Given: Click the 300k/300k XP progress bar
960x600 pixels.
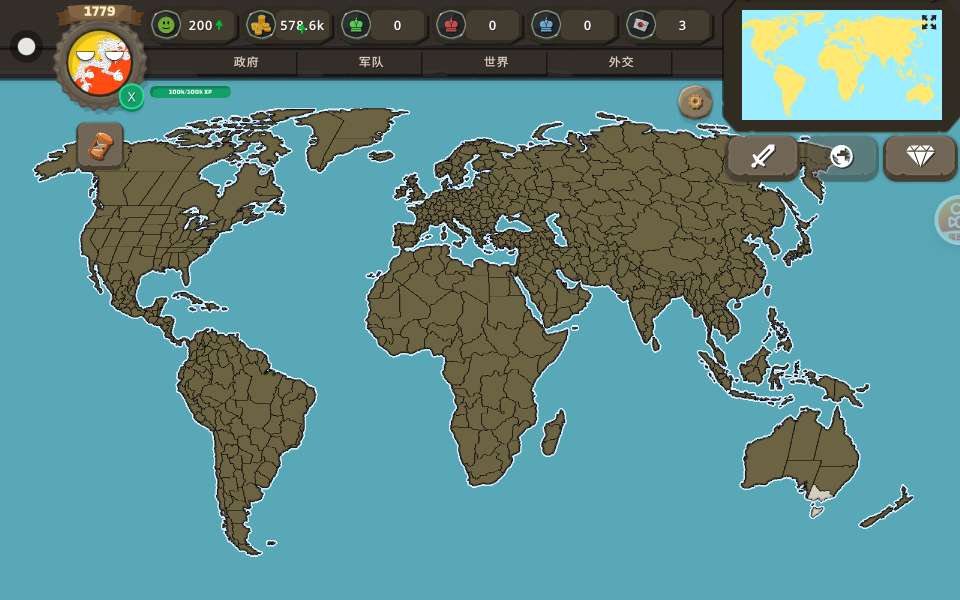Looking at the screenshot, I should click(x=190, y=92).
